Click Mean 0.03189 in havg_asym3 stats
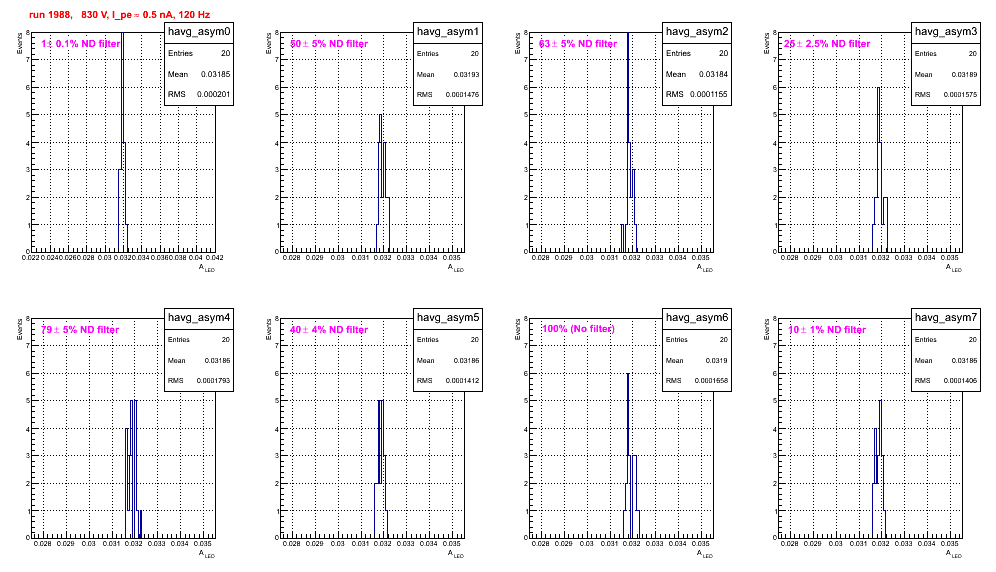The width and height of the screenshot is (996, 572). 946,74
